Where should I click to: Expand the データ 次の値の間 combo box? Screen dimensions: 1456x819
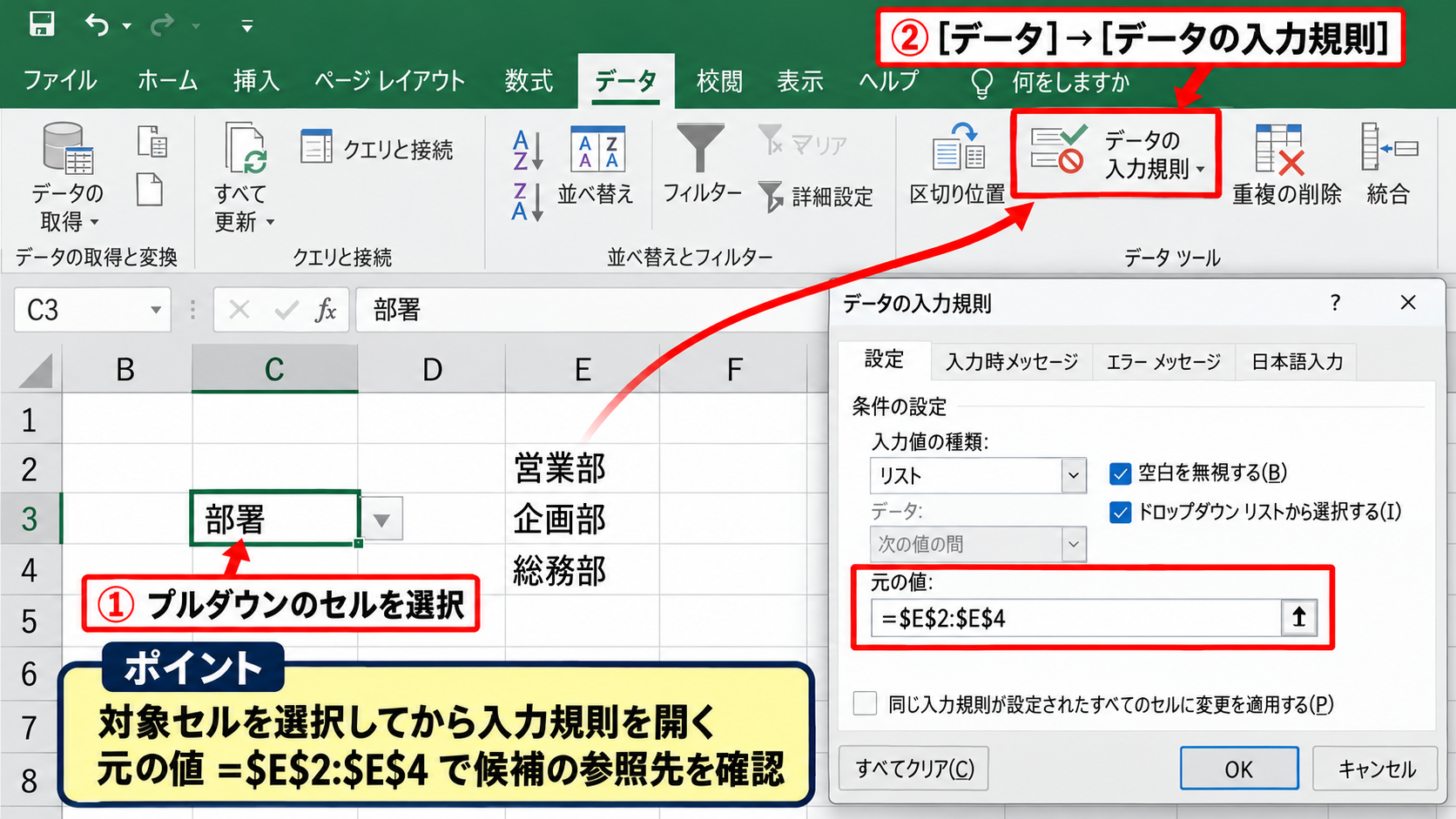click(x=1074, y=544)
